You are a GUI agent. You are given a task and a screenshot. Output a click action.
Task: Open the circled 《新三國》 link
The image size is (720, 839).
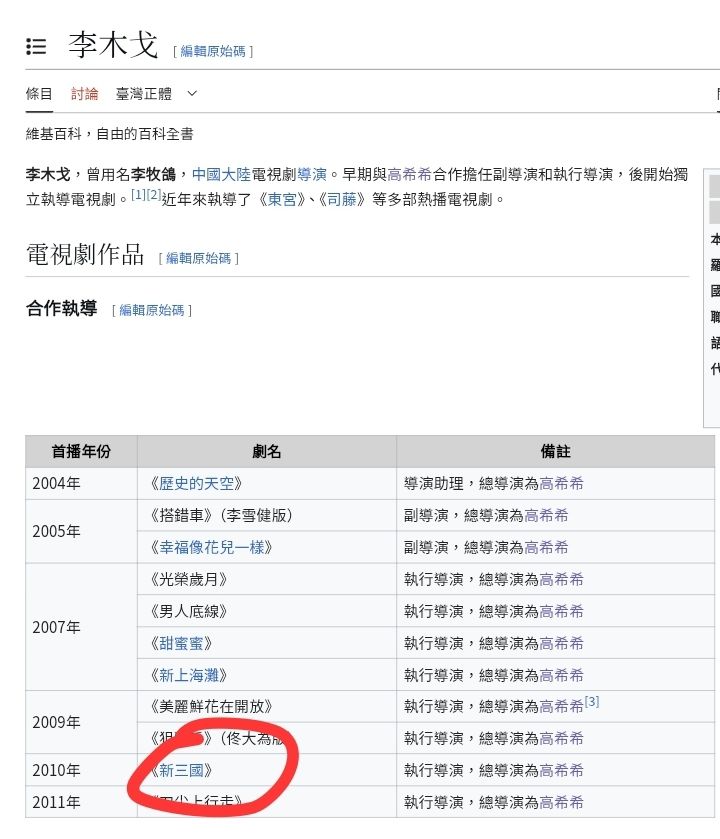(180, 770)
